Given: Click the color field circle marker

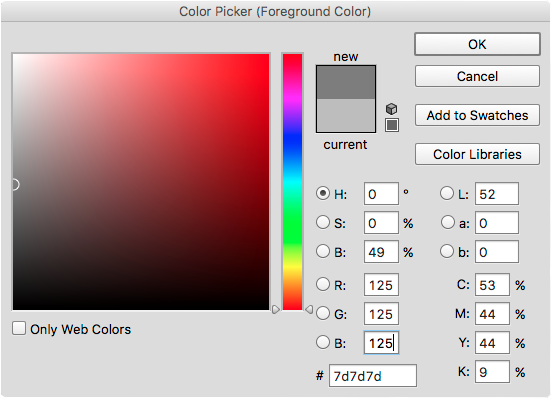Looking at the screenshot, I should click(14, 184).
